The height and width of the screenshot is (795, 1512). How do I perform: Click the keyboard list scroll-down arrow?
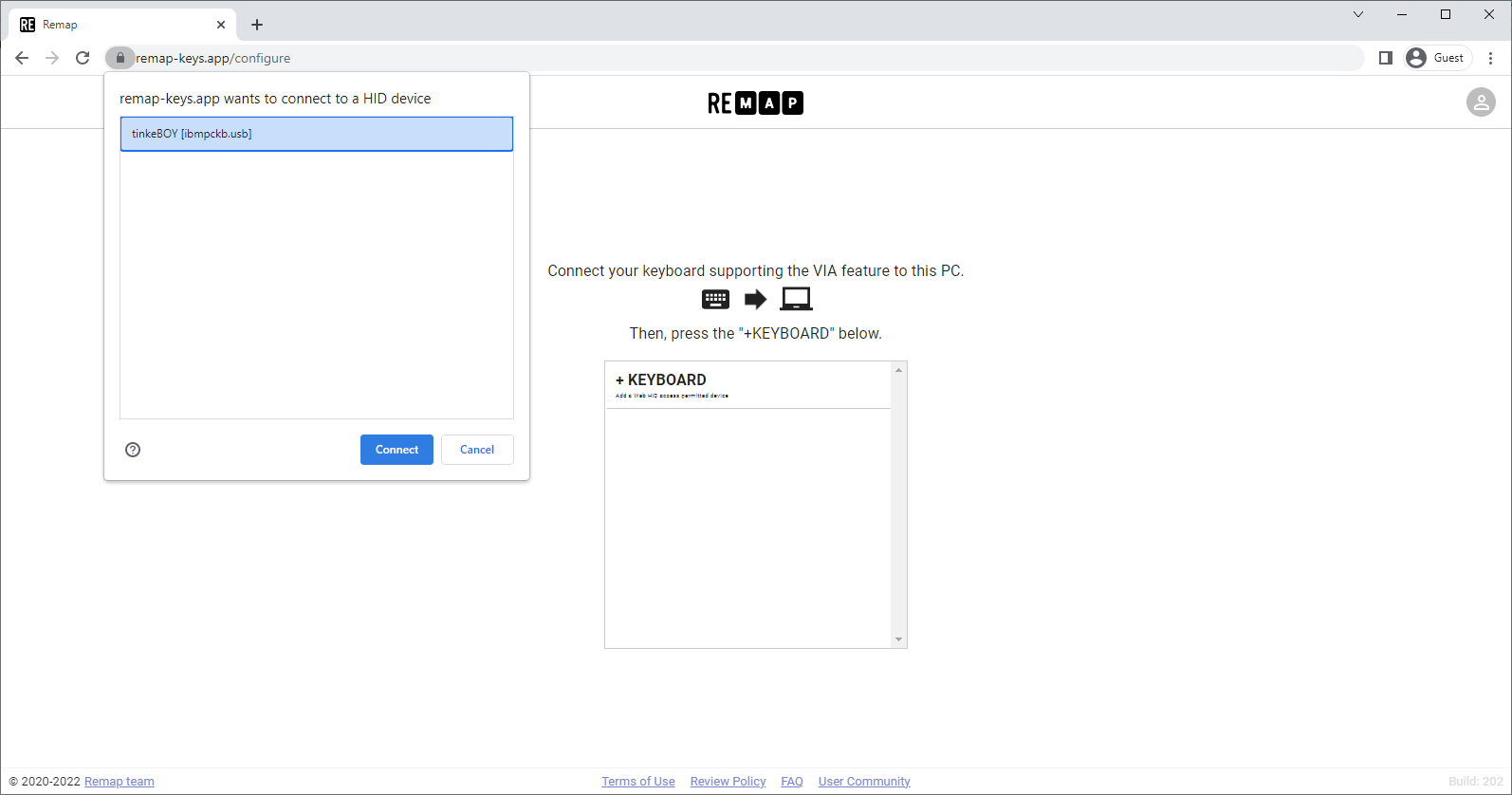click(x=899, y=639)
